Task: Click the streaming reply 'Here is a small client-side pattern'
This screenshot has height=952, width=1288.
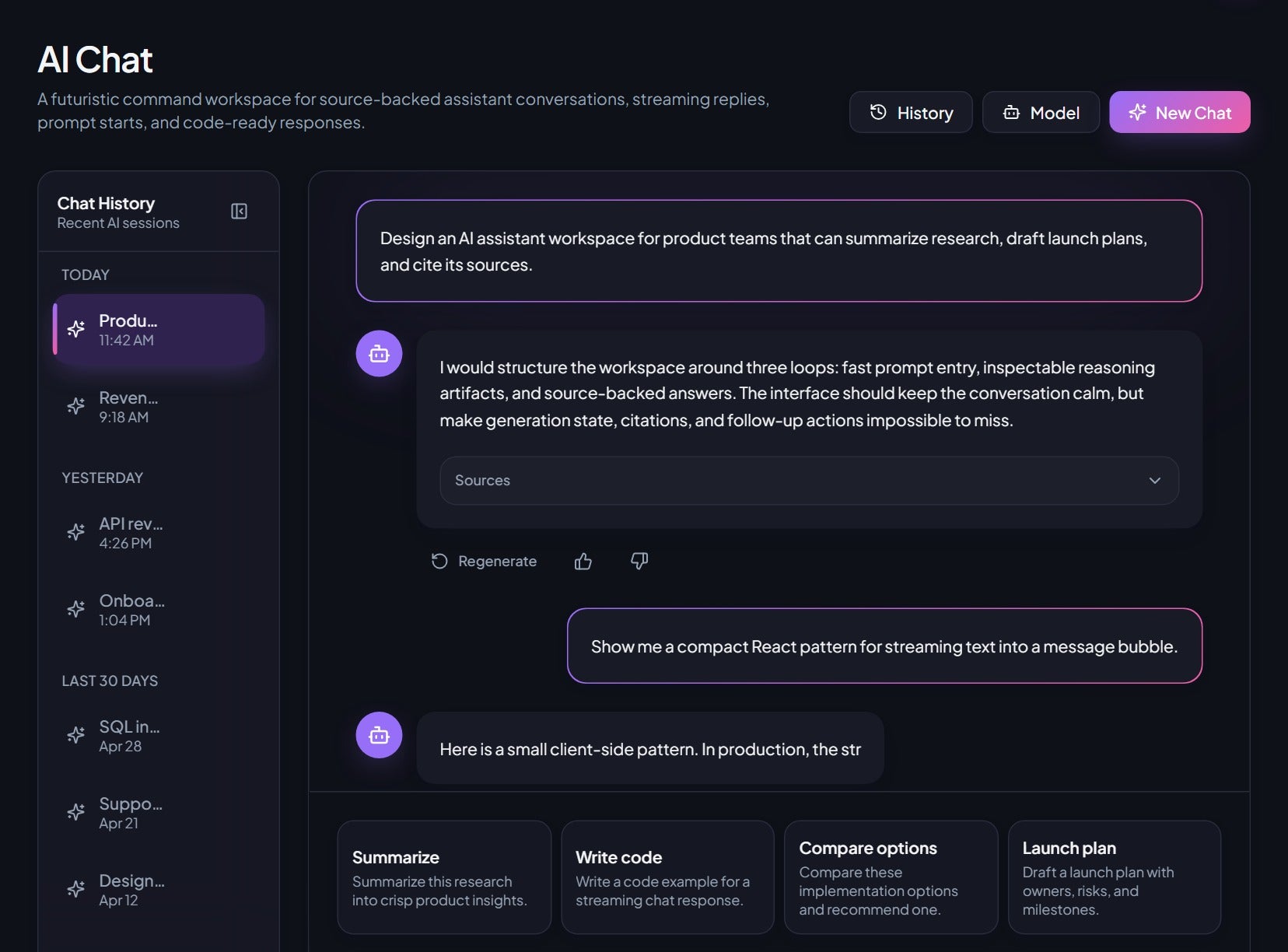Action: tap(650, 749)
